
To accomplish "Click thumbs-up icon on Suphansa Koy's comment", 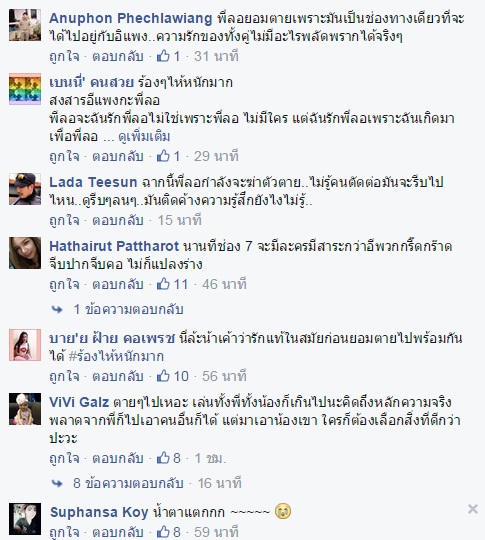I will 163,532.
